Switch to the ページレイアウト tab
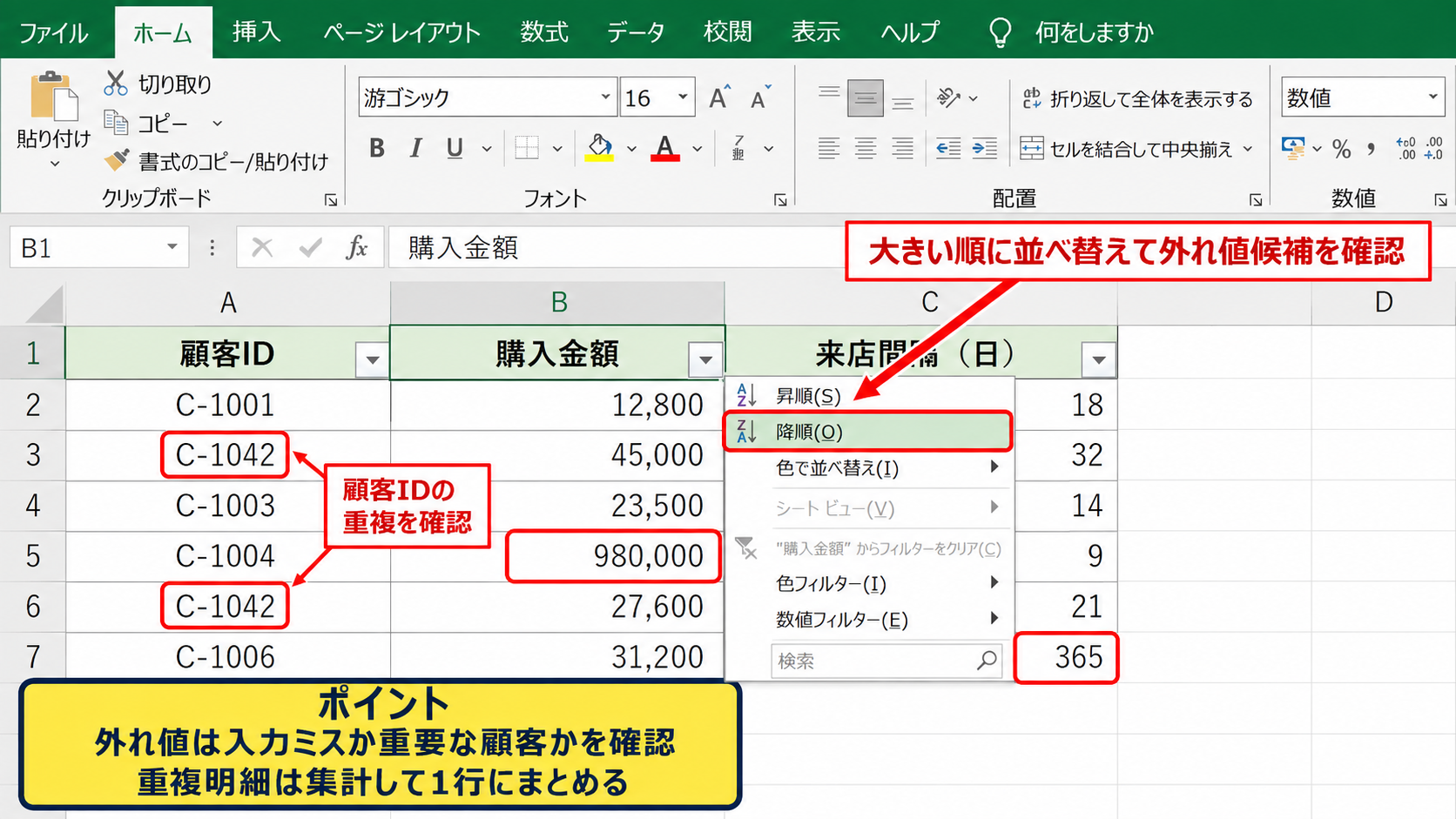 401,32
